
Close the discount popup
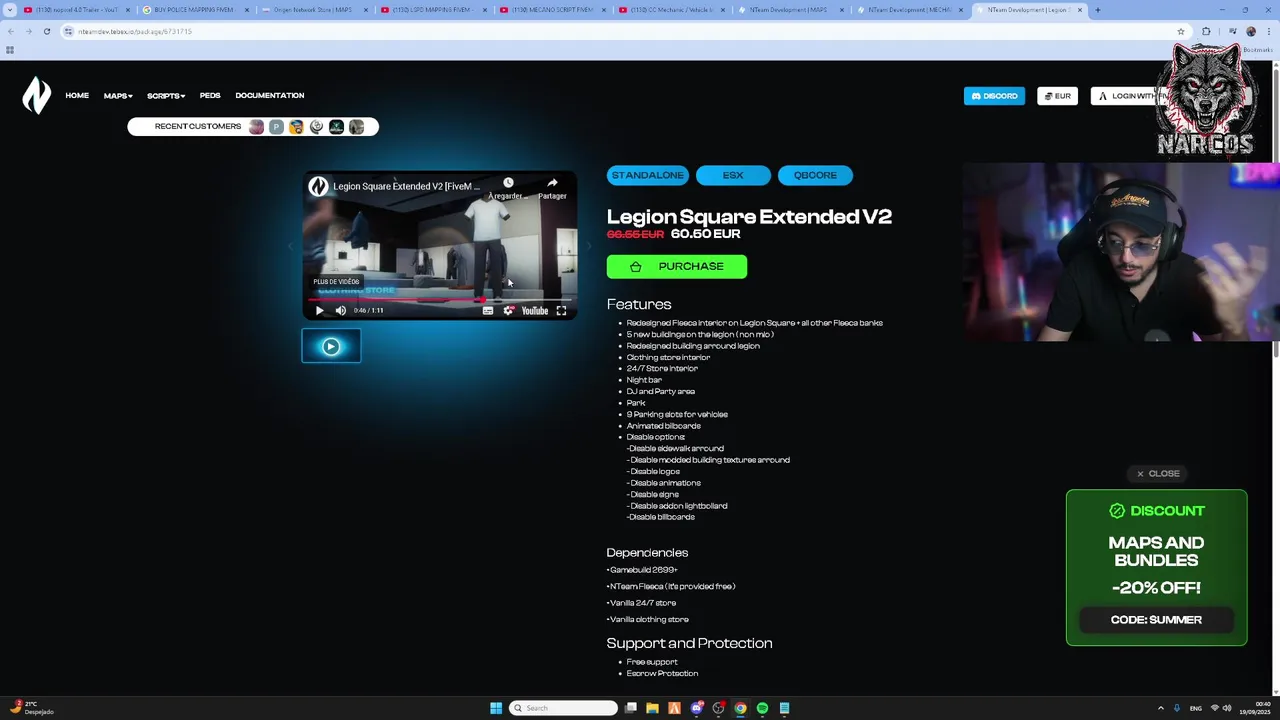tap(1158, 474)
